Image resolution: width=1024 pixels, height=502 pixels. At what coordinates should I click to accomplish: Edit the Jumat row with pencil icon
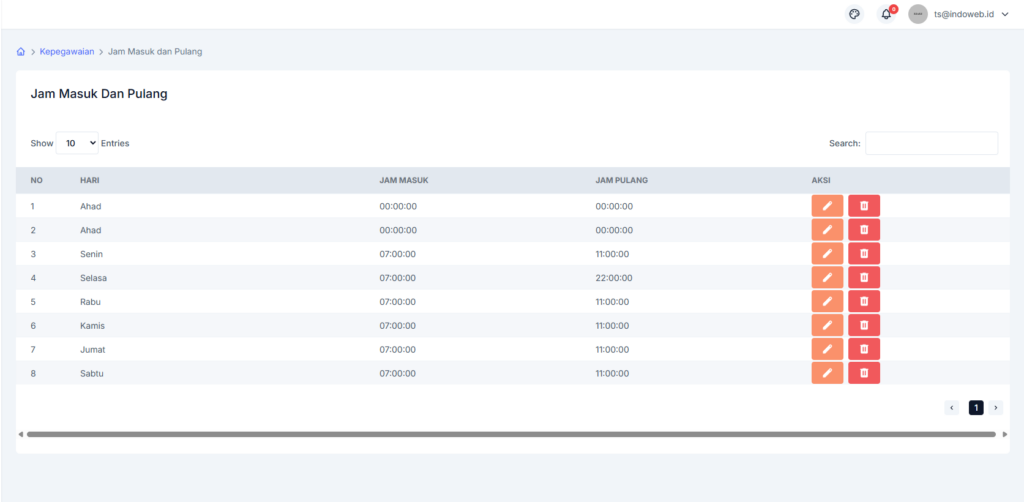pyautogui.click(x=827, y=349)
